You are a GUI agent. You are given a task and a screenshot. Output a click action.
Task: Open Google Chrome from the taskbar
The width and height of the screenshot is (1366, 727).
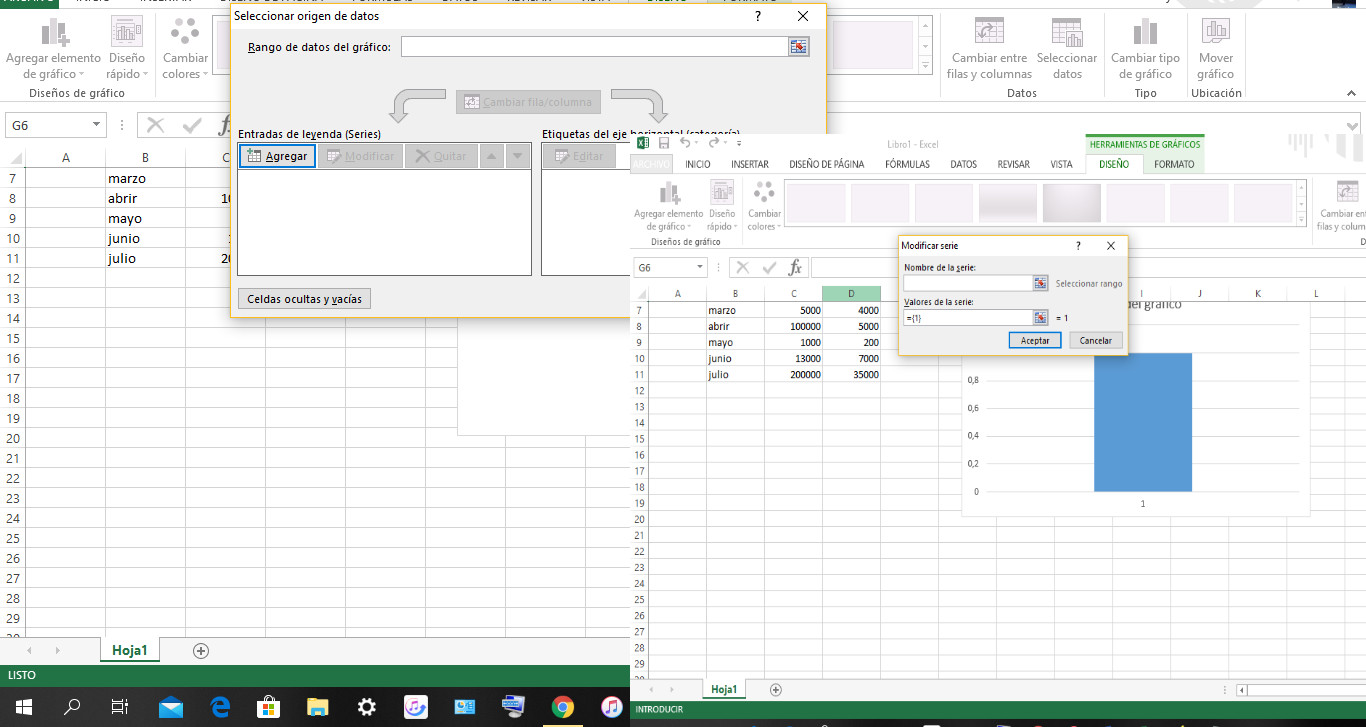point(563,707)
